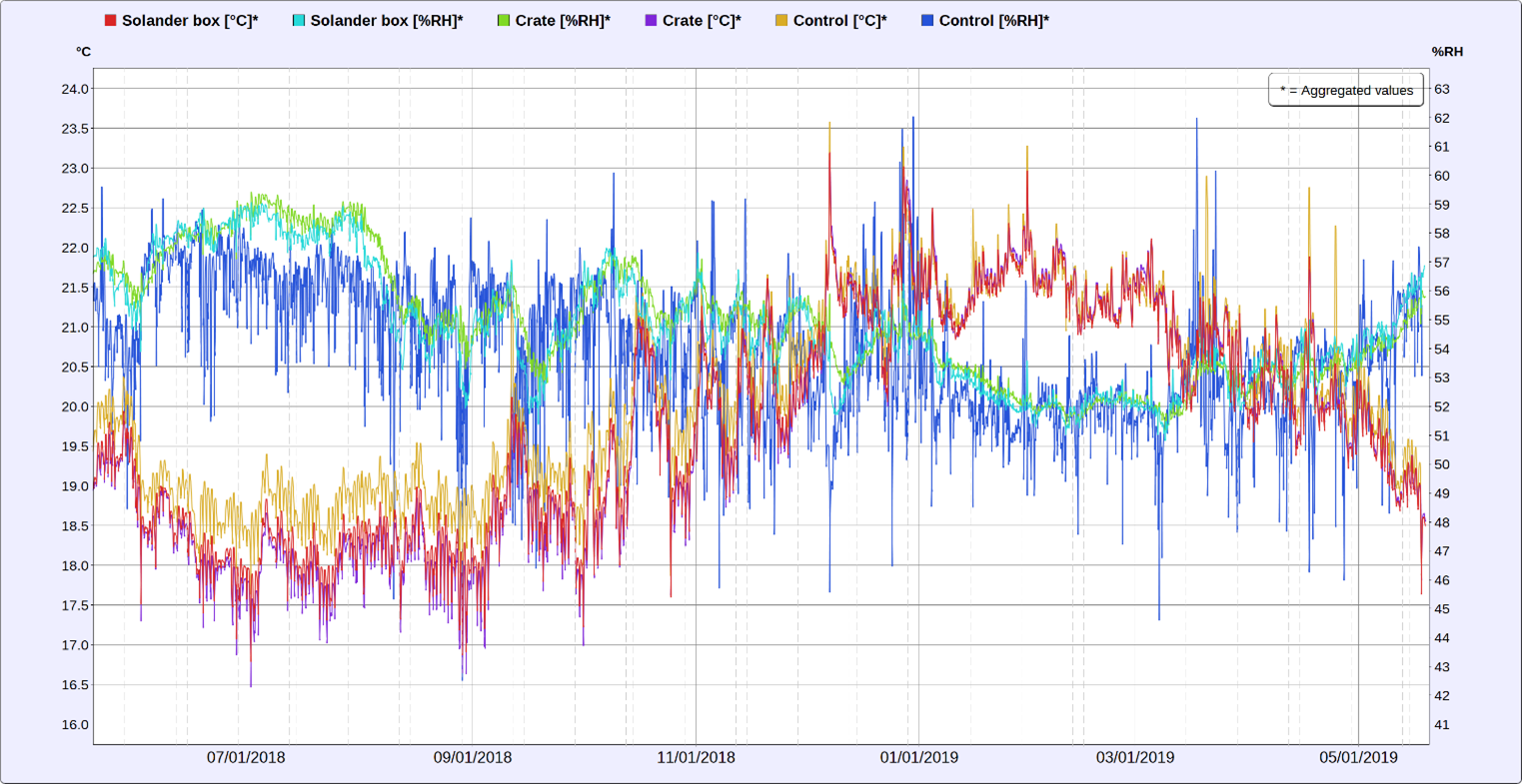Select the 01/01/2019 date axis label
The width and height of the screenshot is (1522, 784).
[919, 758]
